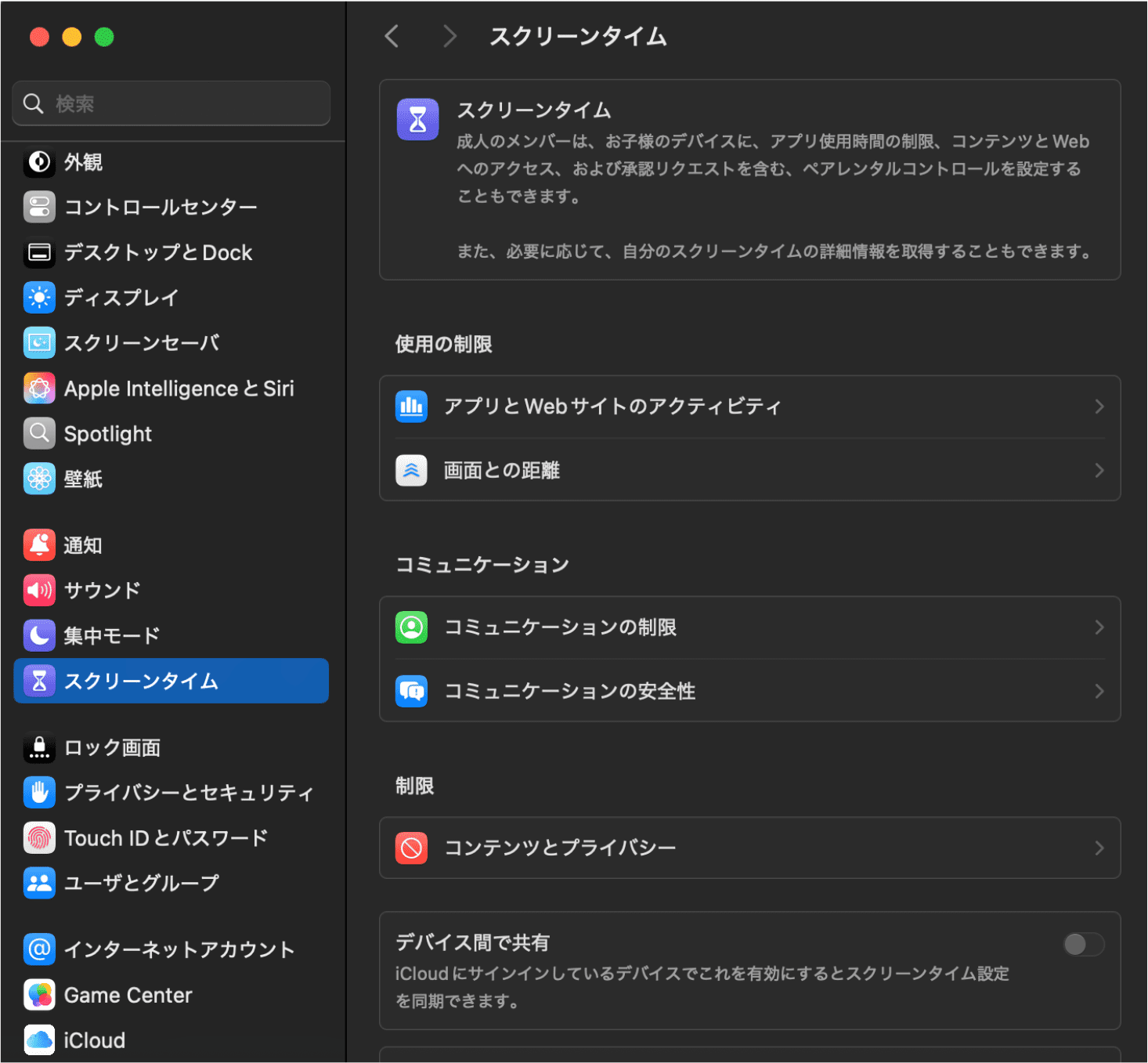
Task: Select the ディスプレイ icon in sidebar
Action: [x=39, y=298]
